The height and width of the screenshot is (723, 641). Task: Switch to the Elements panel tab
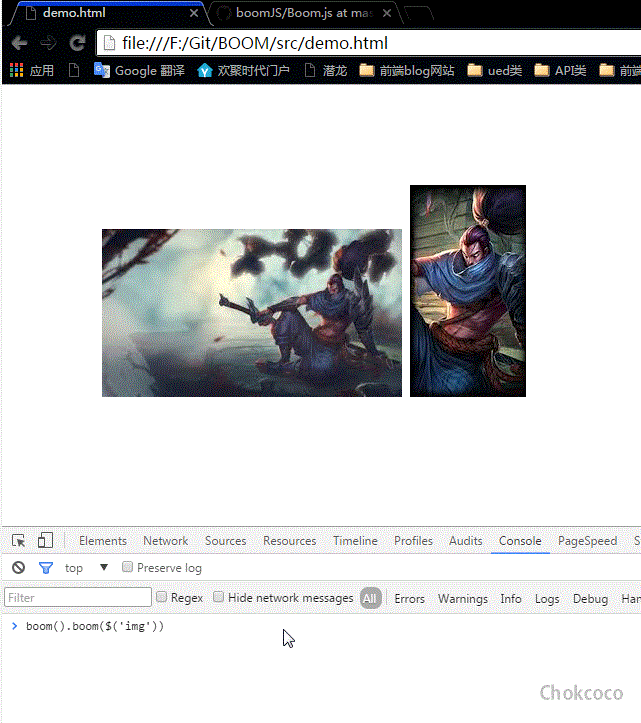[103, 541]
